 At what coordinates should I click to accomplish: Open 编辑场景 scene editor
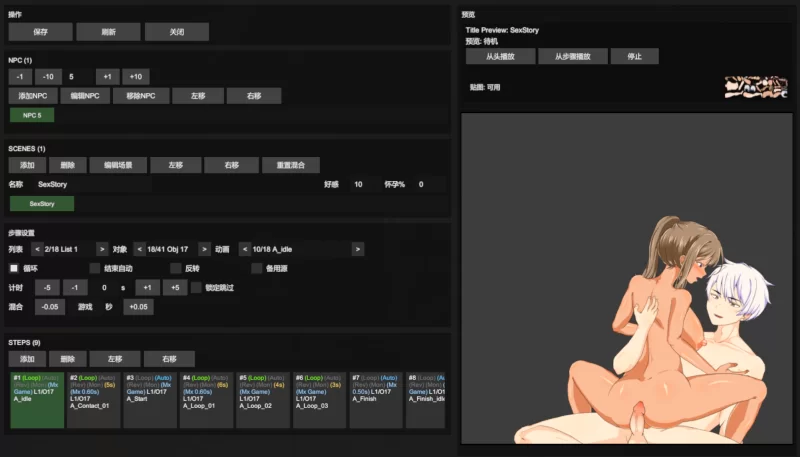pyautogui.click(x=118, y=165)
